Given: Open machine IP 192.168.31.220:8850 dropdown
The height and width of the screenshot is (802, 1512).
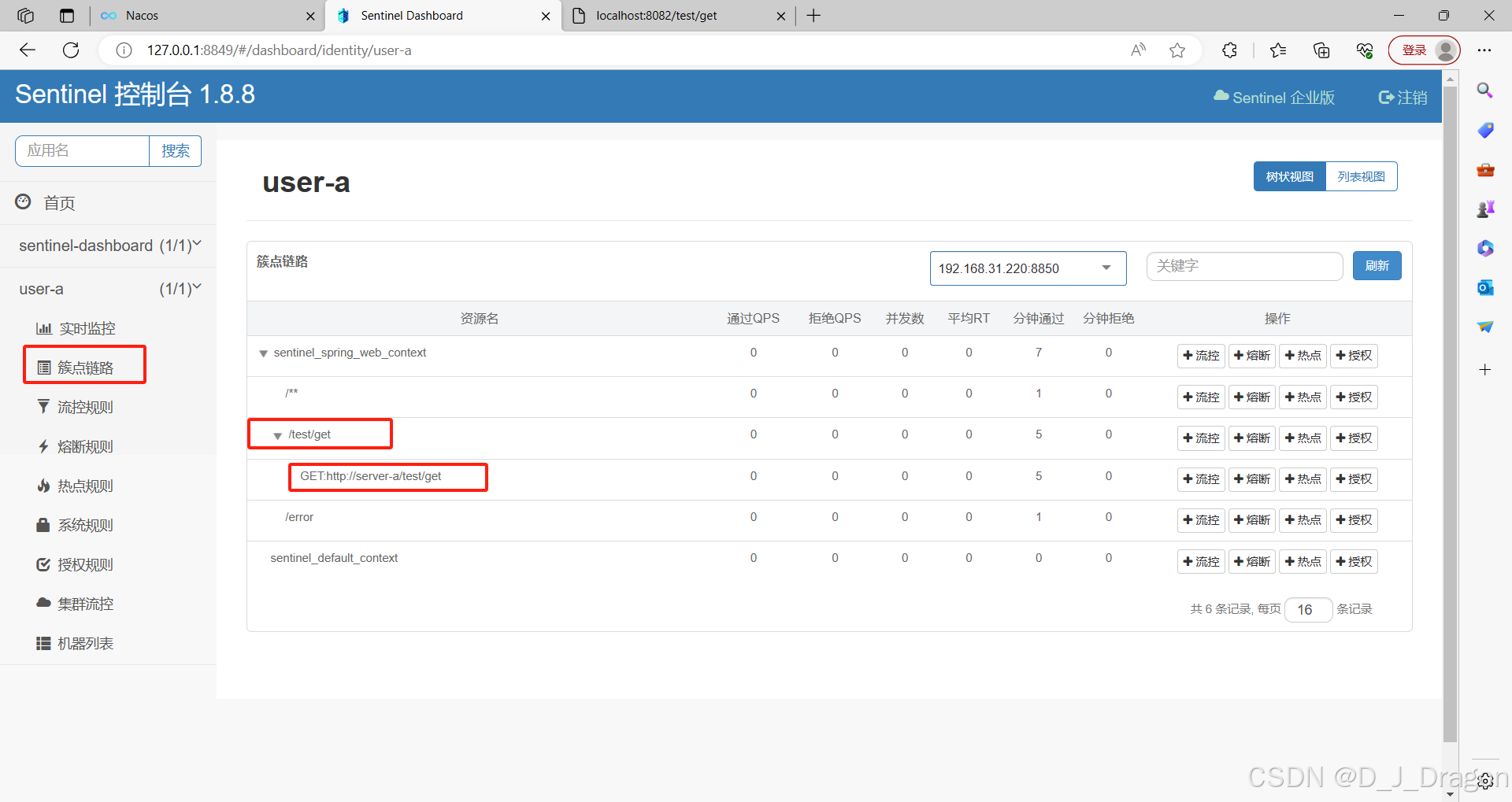Looking at the screenshot, I should (x=1028, y=268).
